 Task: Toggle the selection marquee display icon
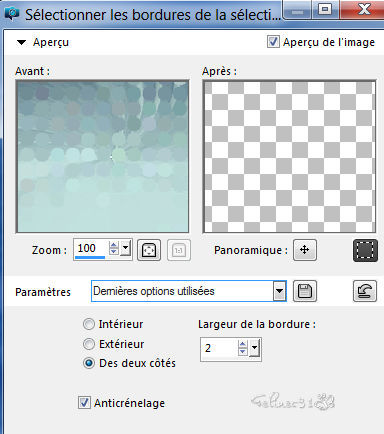(x=365, y=250)
